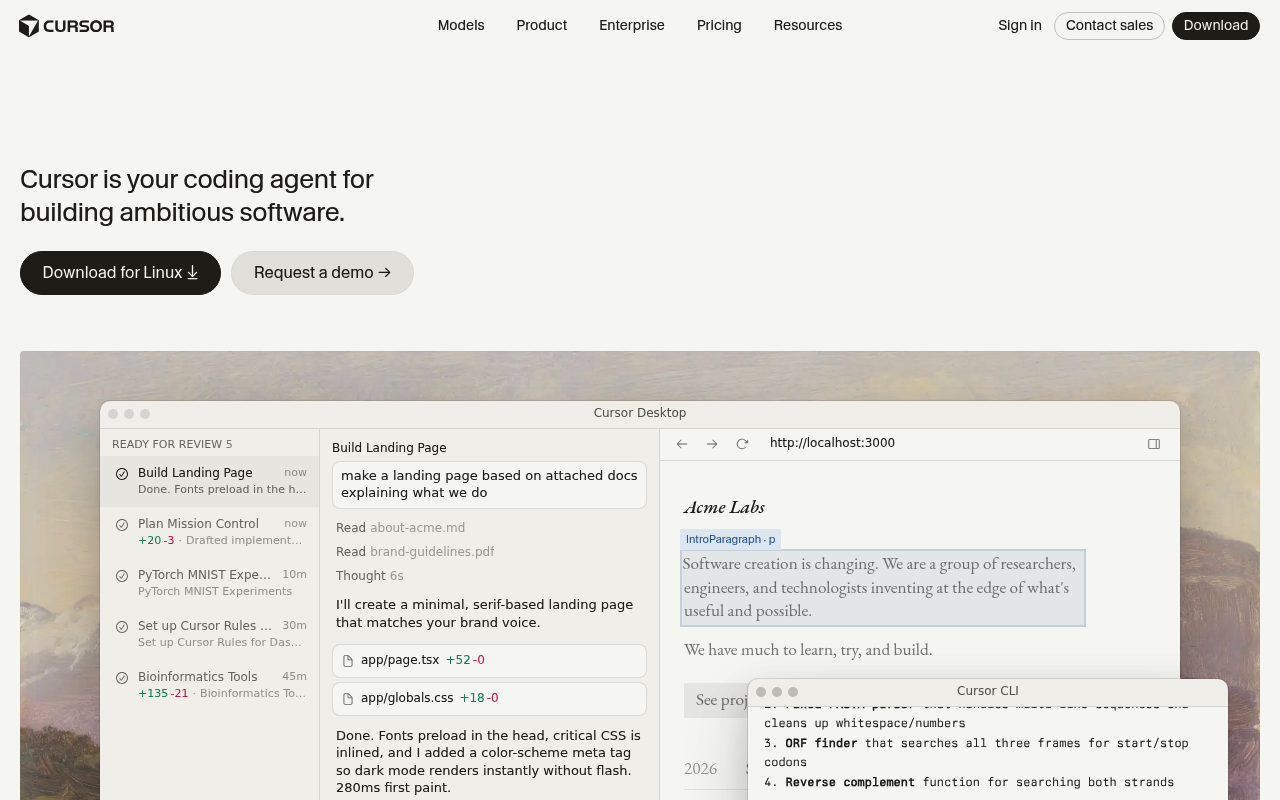Click the highlighted IntroParagraph text block
Viewport: 1280px width, 800px height.
click(883, 588)
